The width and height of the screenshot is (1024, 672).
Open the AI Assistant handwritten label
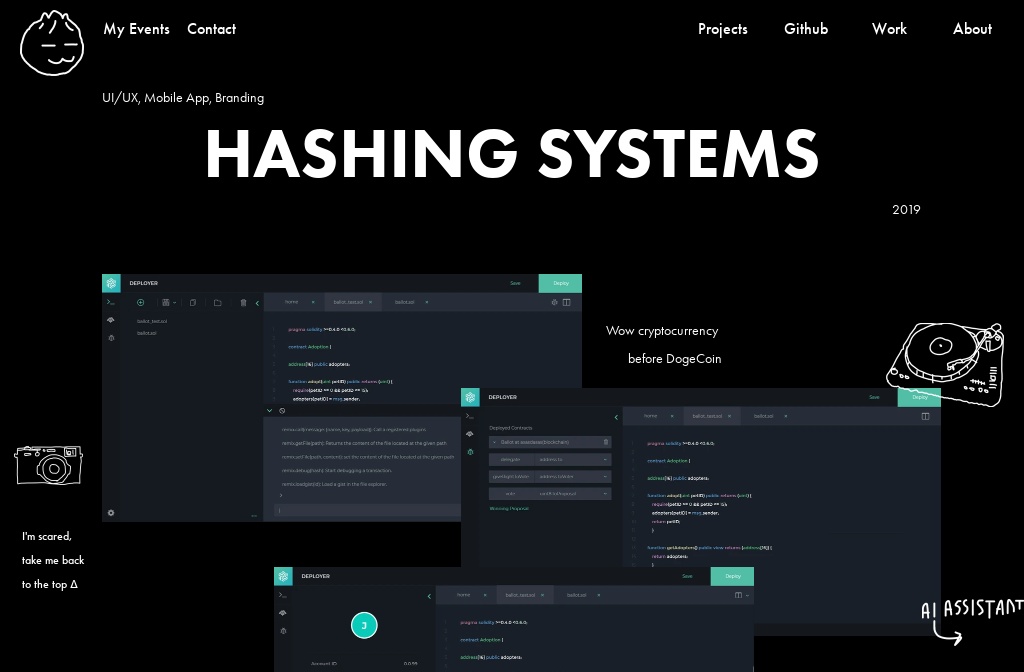coord(972,620)
